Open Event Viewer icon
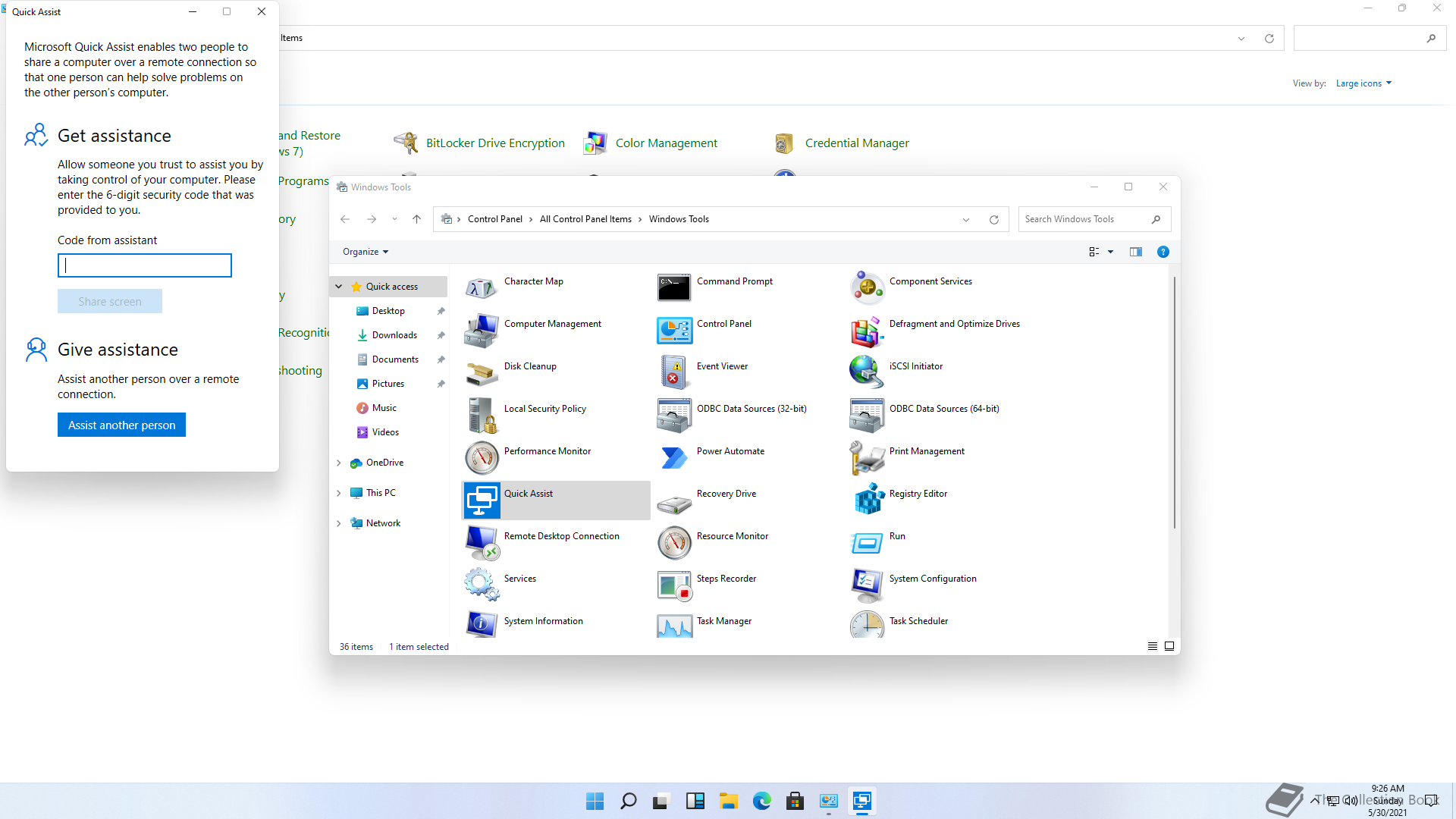This screenshot has width=1456, height=819. point(673,373)
